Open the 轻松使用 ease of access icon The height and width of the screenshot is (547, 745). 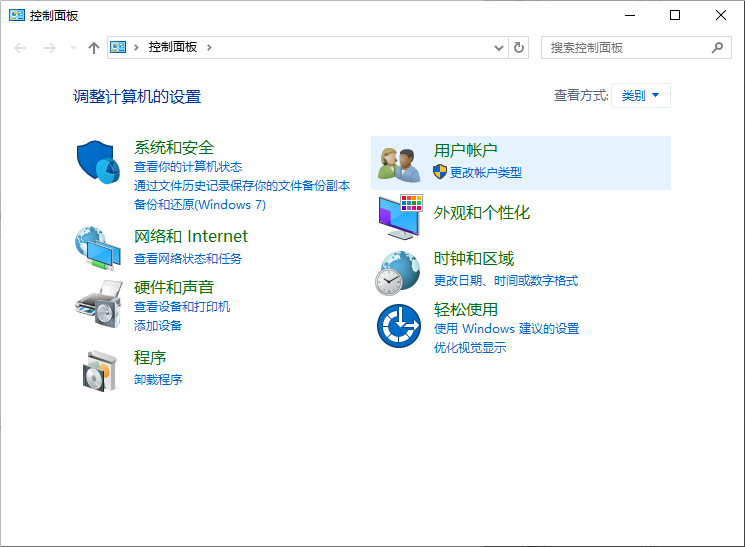(399, 326)
